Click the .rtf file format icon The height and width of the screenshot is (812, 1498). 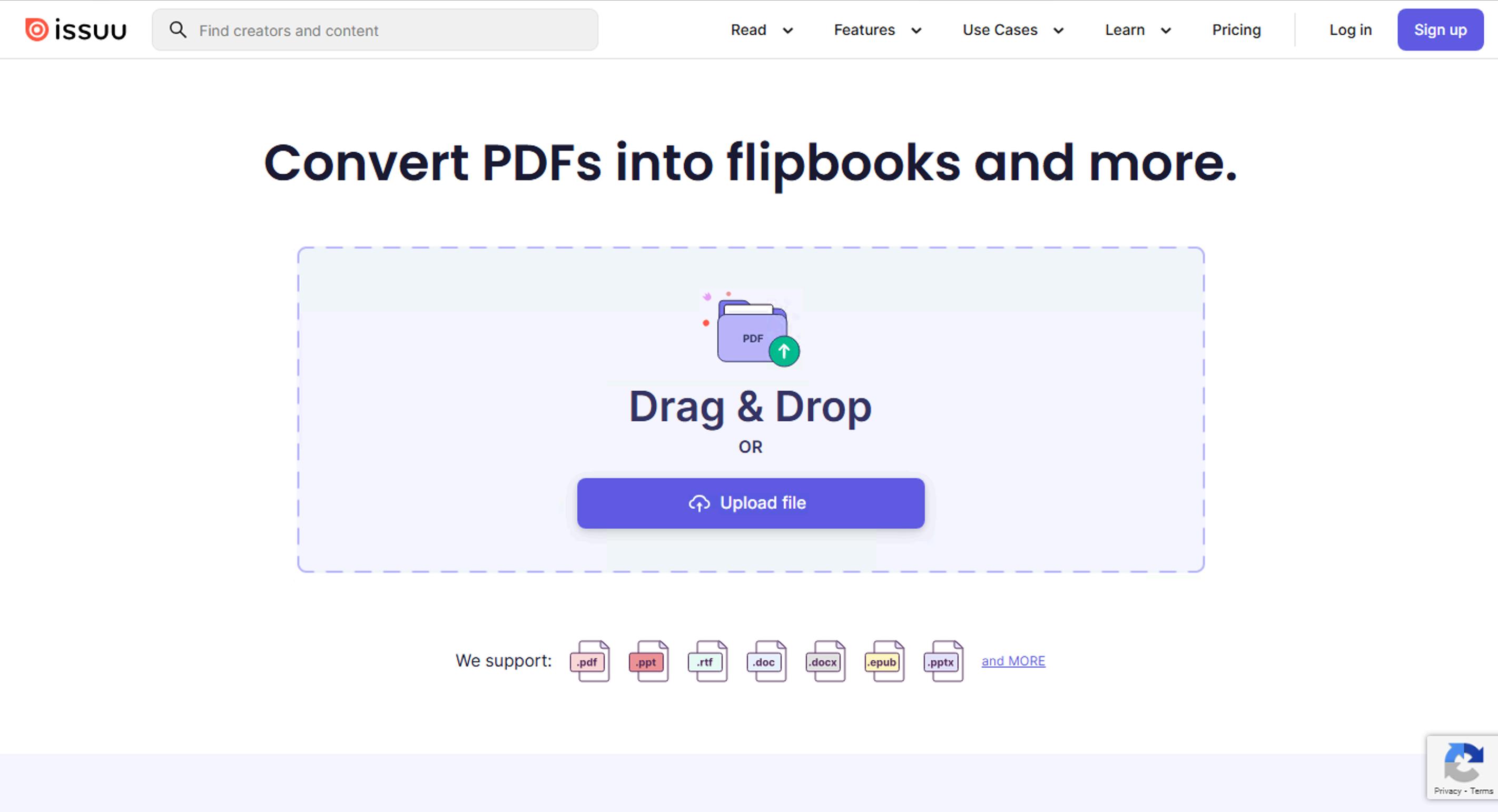(x=707, y=661)
